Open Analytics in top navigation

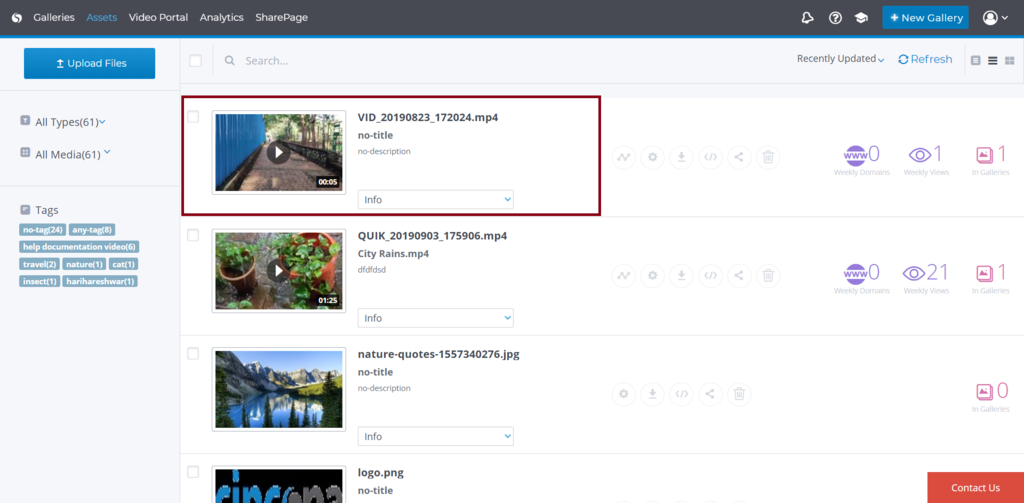(221, 18)
